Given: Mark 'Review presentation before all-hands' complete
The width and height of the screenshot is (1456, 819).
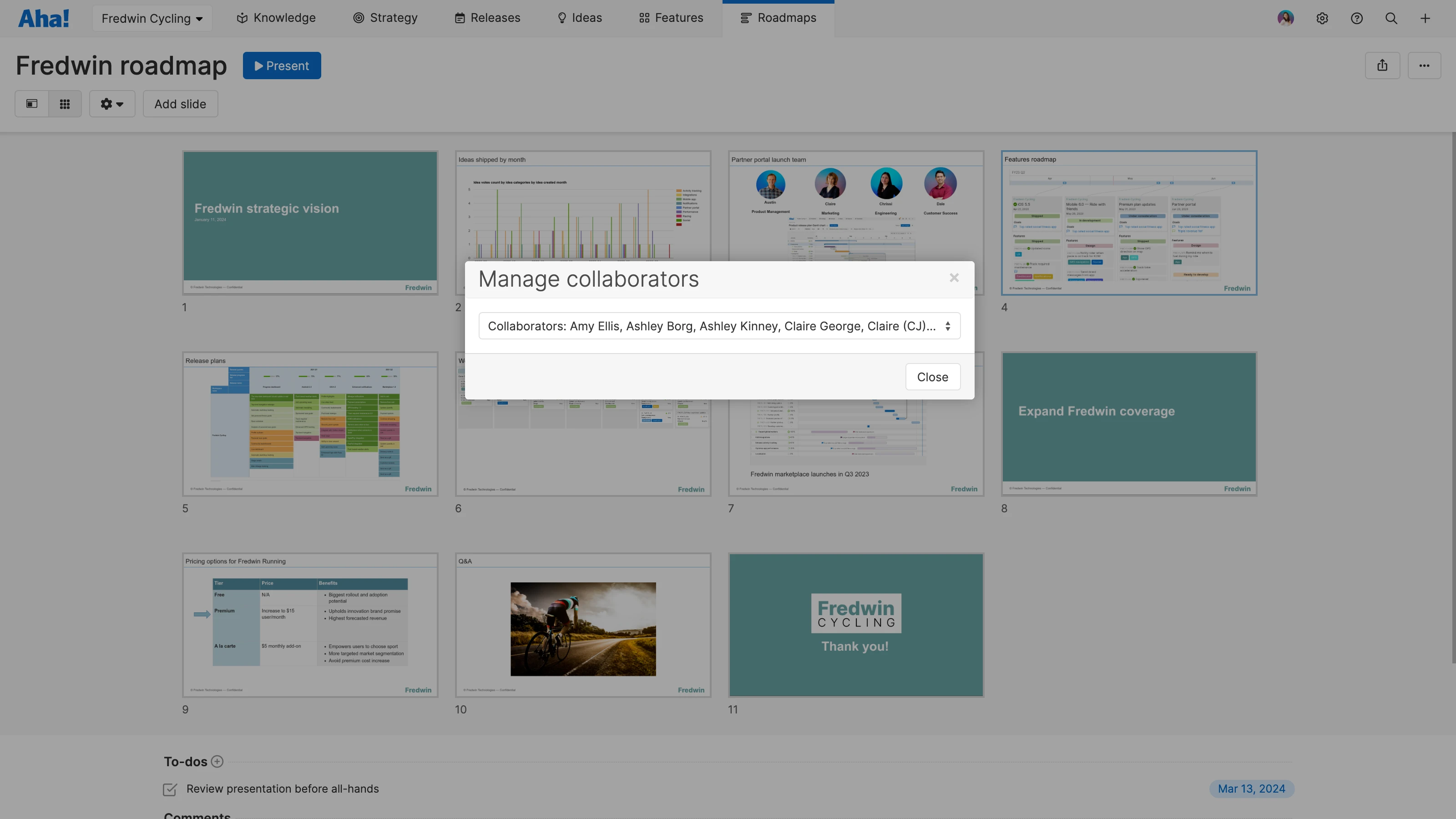Looking at the screenshot, I should pyautogui.click(x=170, y=789).
